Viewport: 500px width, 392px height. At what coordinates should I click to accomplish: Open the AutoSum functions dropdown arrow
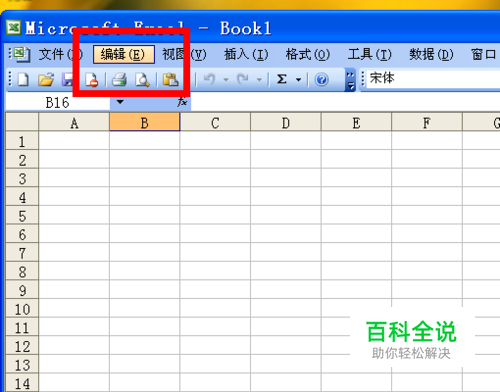coord(298,80)
